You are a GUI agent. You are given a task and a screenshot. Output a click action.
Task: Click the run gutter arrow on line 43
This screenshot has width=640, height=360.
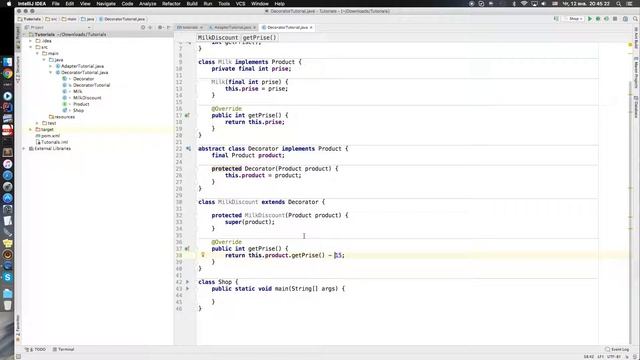(x=187, y=289)
